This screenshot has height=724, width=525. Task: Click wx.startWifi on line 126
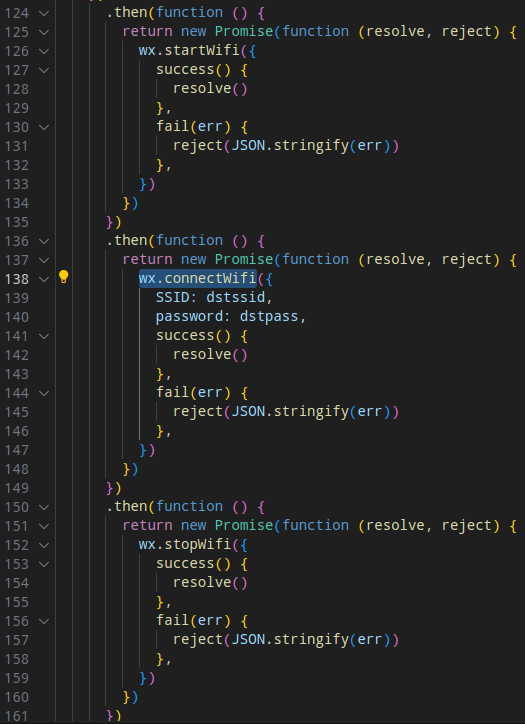coord(189,50)
